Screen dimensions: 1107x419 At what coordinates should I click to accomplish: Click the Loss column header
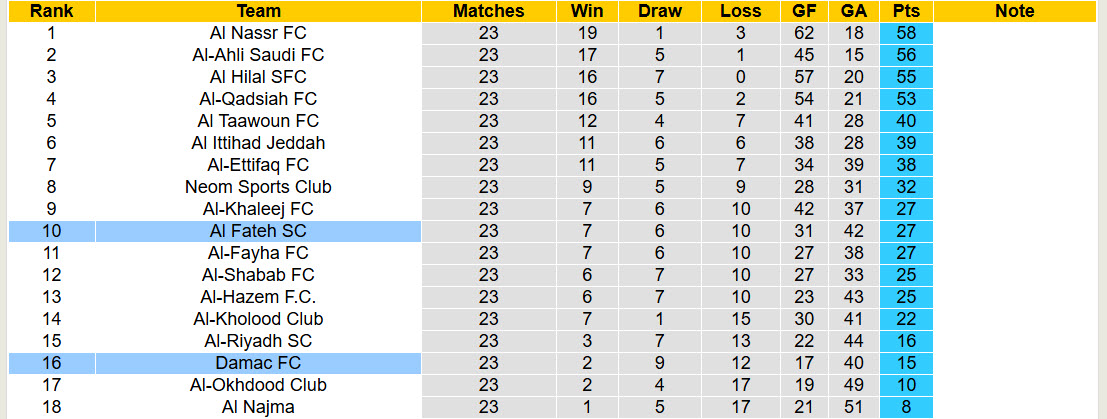click(740, 11)
